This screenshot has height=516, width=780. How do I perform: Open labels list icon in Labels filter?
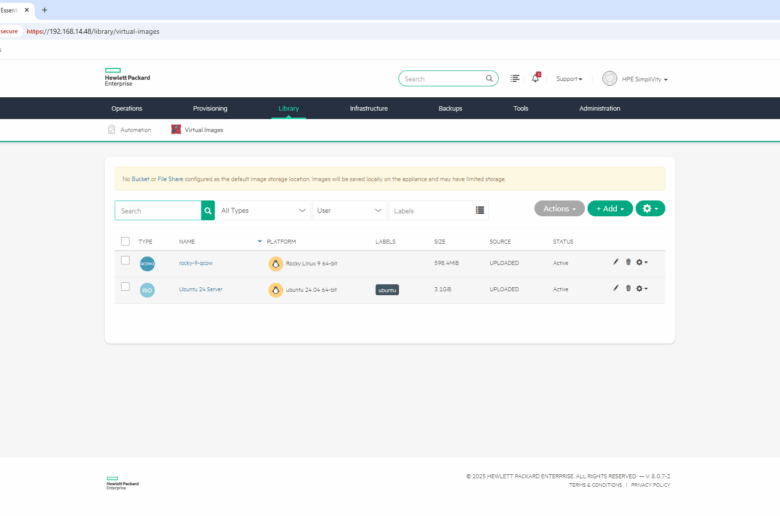click(480, 211)
